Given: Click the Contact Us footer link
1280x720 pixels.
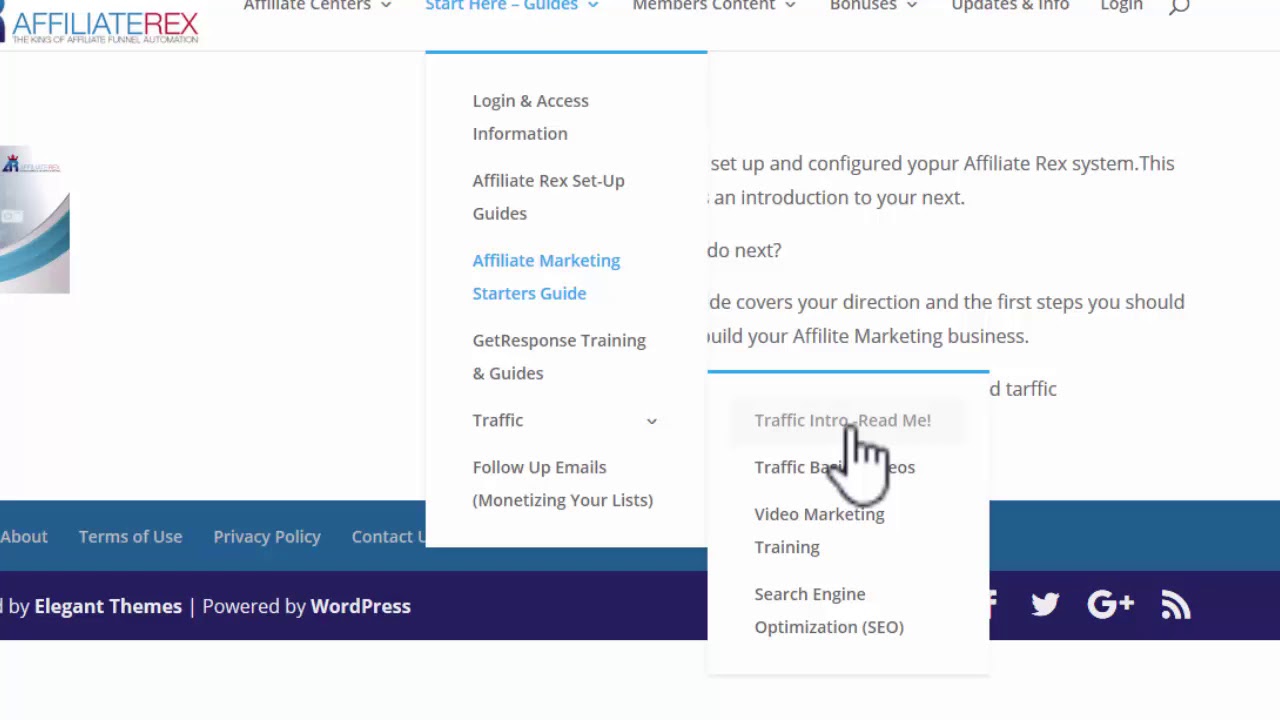Looking at the screenshot, I should 389,537.
